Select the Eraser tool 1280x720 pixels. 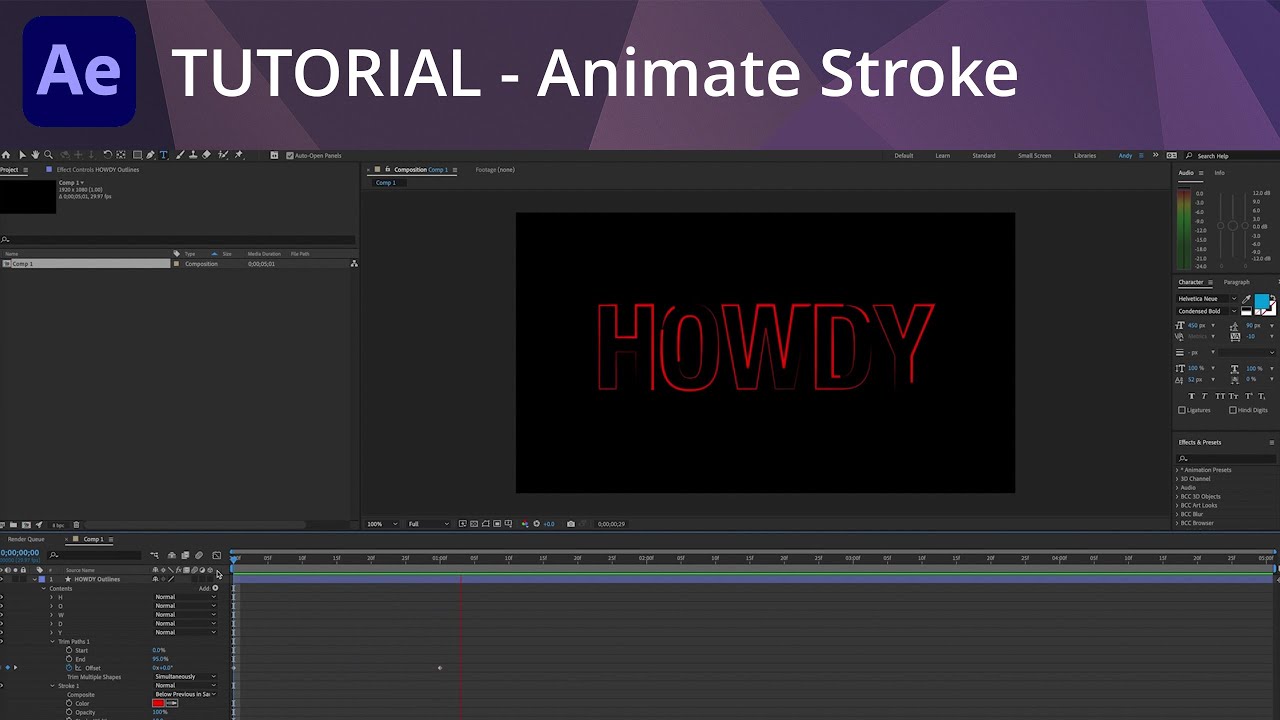point(206,155)
